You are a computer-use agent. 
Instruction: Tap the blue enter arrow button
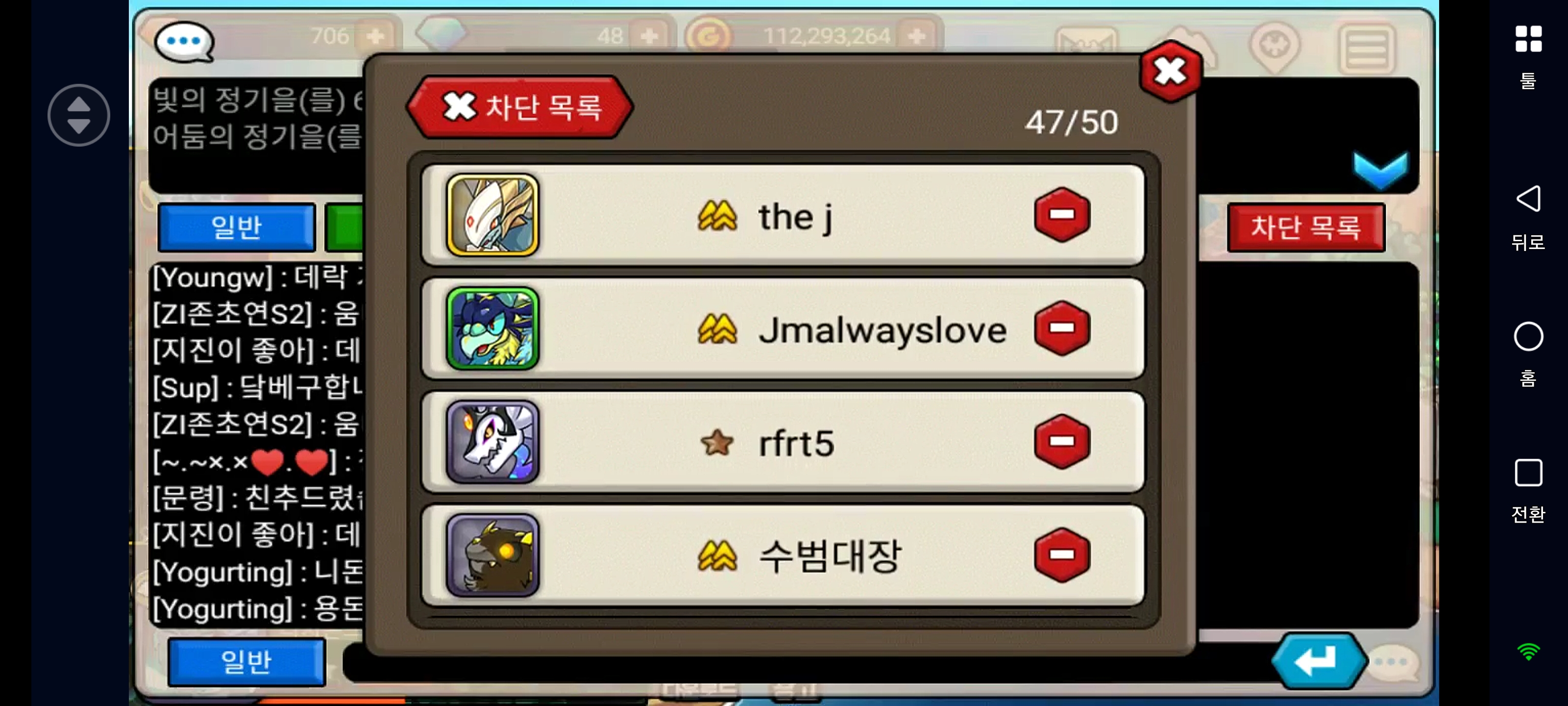click(x=1319, y=660)
